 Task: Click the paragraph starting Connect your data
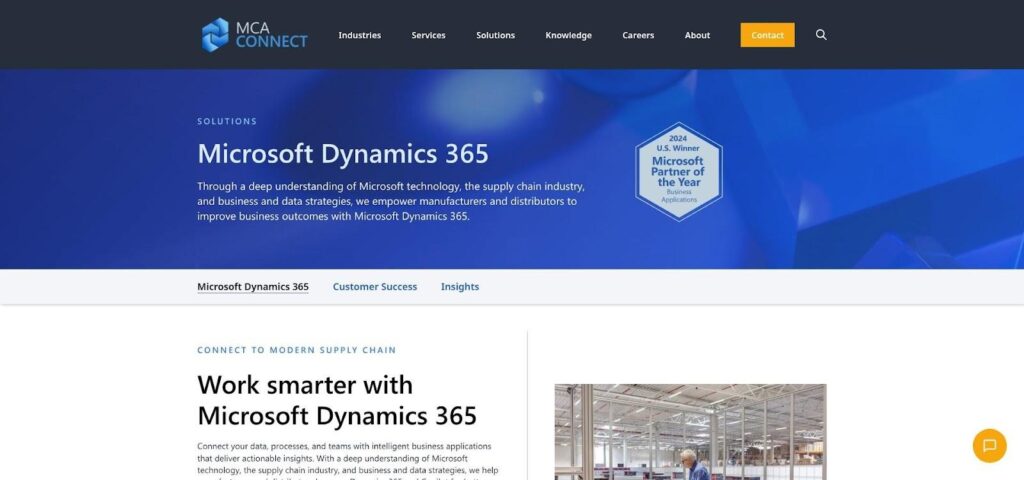pos(348,460)
